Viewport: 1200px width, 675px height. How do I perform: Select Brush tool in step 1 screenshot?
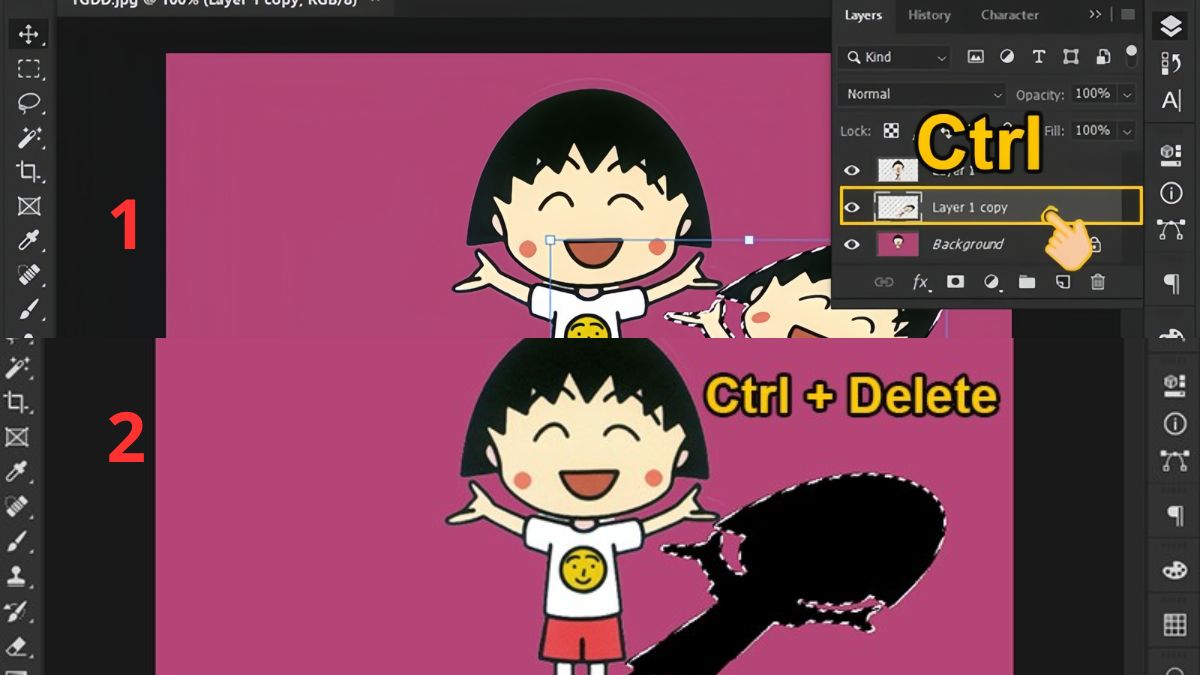click(x=29, y=308)
